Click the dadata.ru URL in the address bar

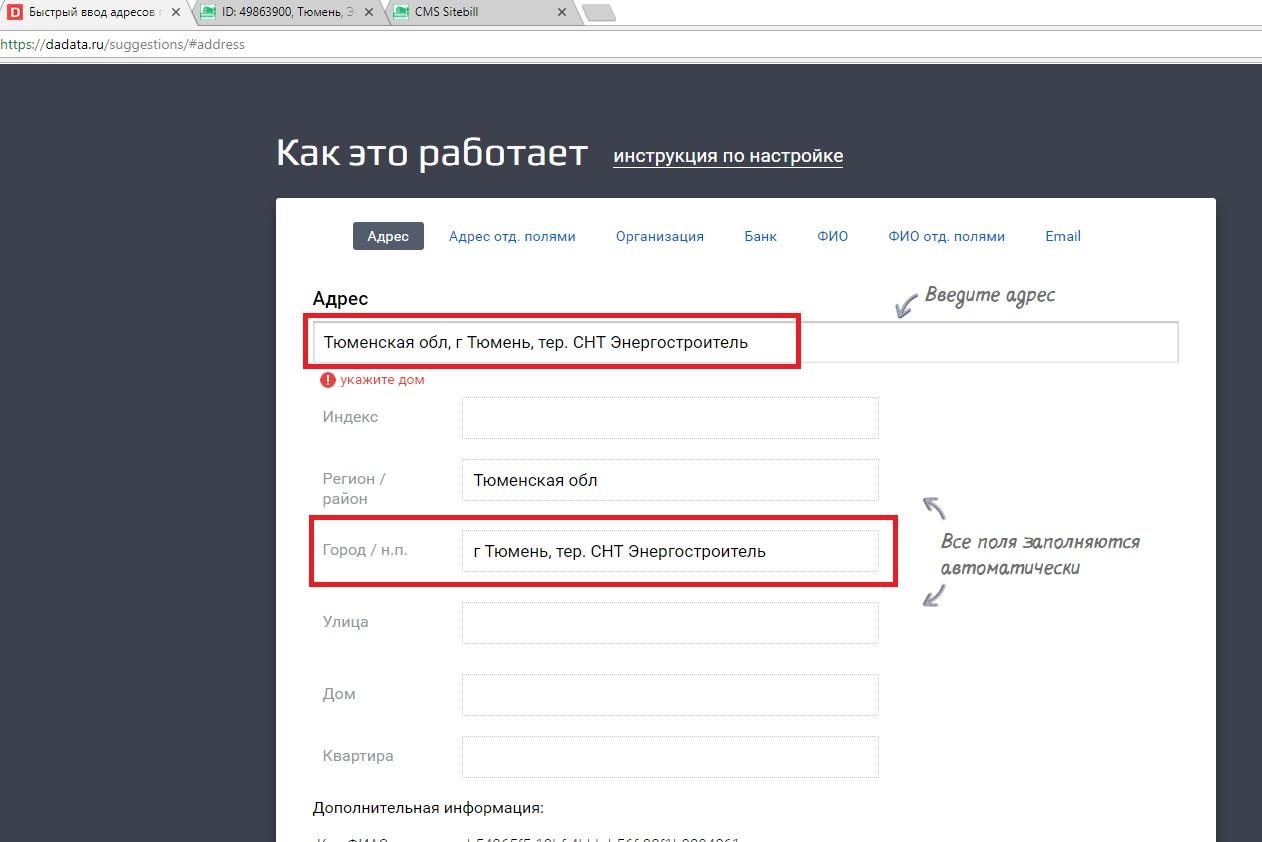coord(122,45)
